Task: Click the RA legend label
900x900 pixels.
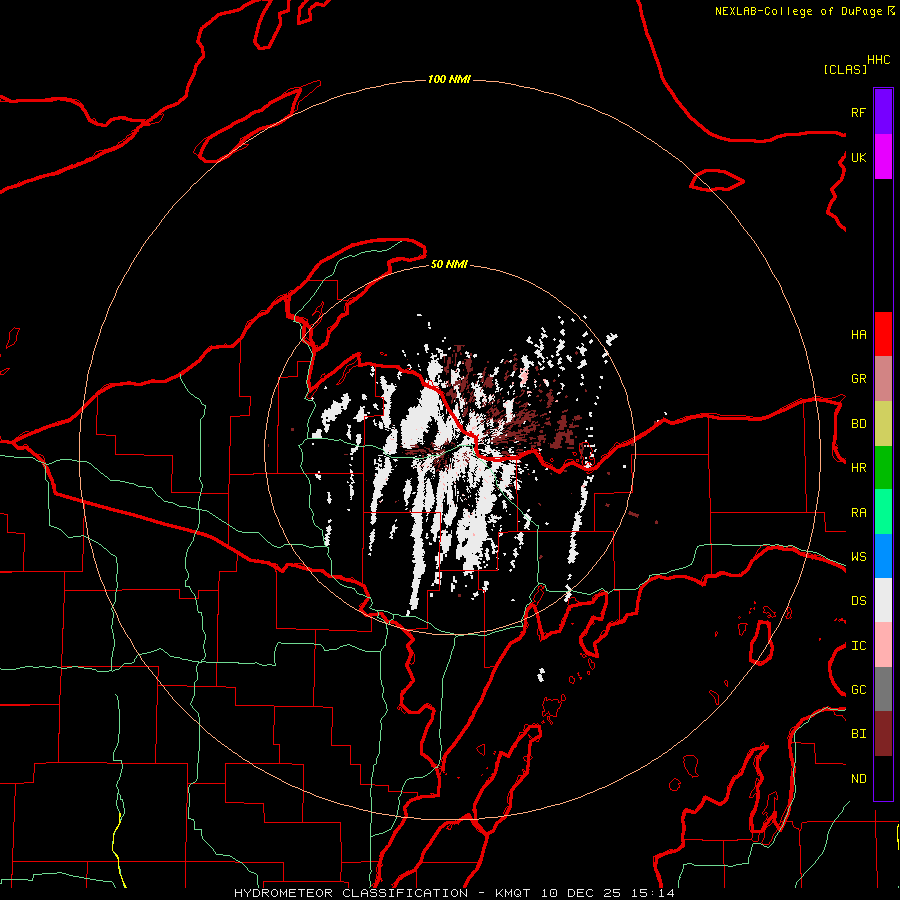Action: pyautogui.click(x=858, y=513)
